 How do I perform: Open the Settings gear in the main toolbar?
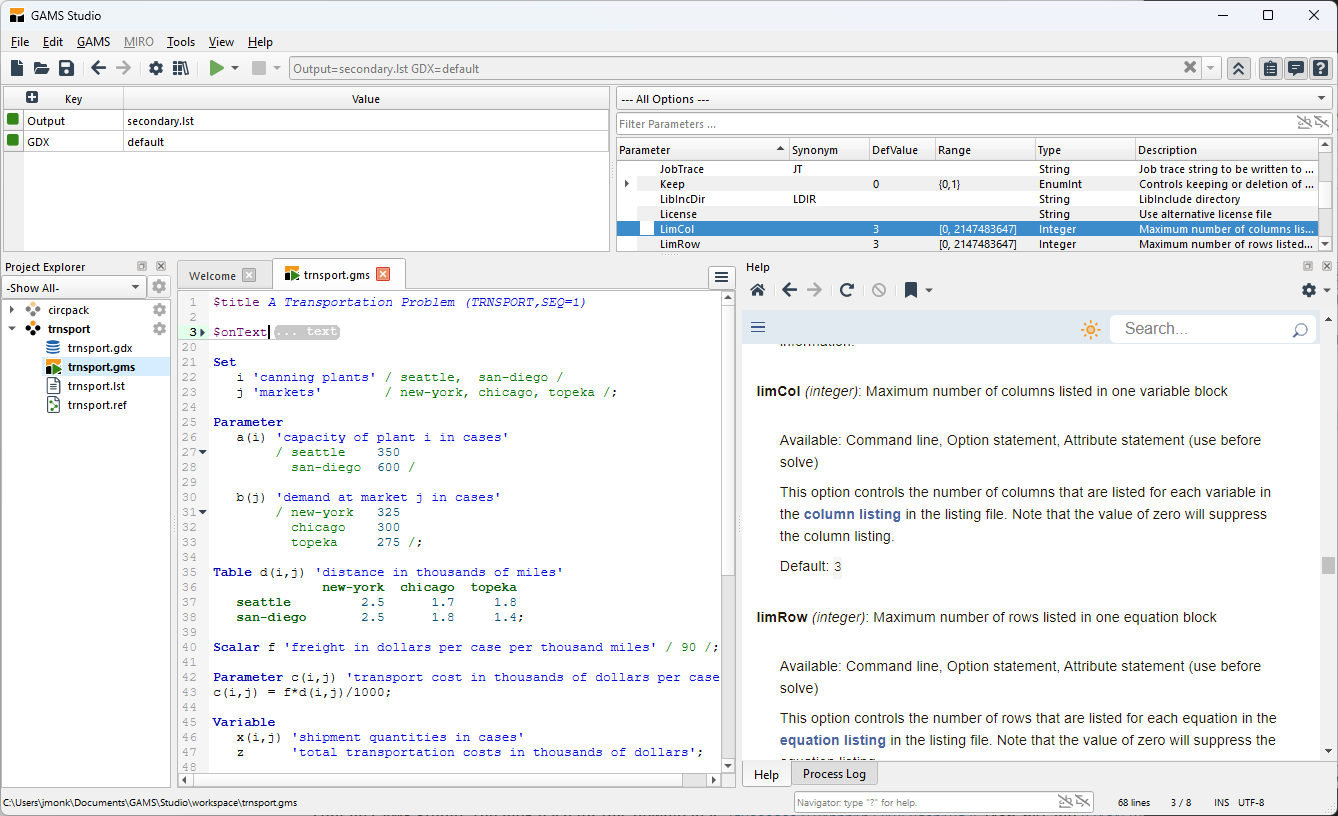click(156, 68)
